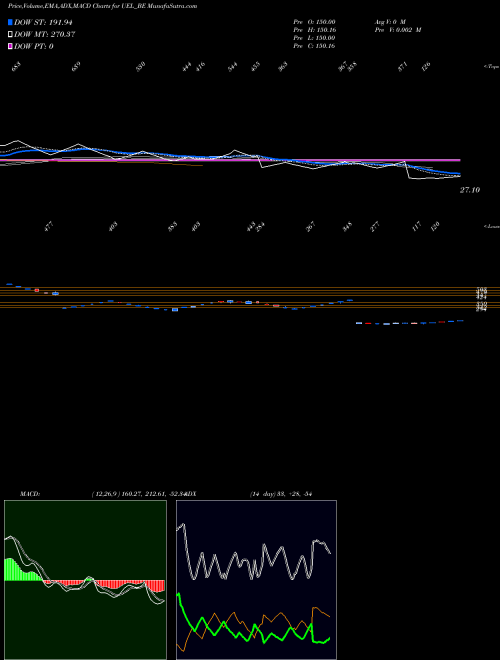Screen dimensions: 500x660
Task: Click the first blue candlestick on the far left
Action: 9,284
